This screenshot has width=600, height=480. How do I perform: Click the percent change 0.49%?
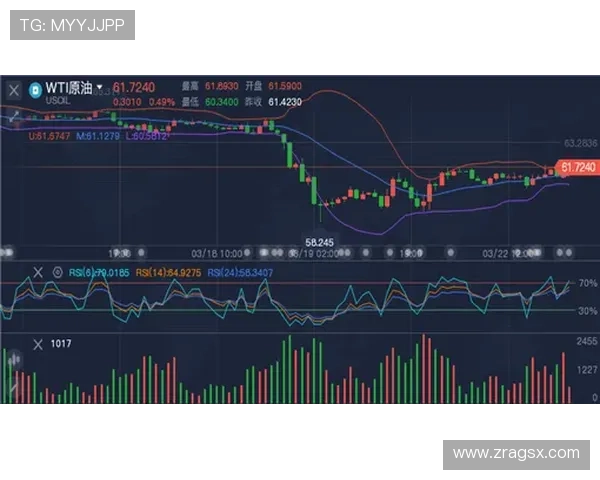pyautogui.click(x=162, y=102)
